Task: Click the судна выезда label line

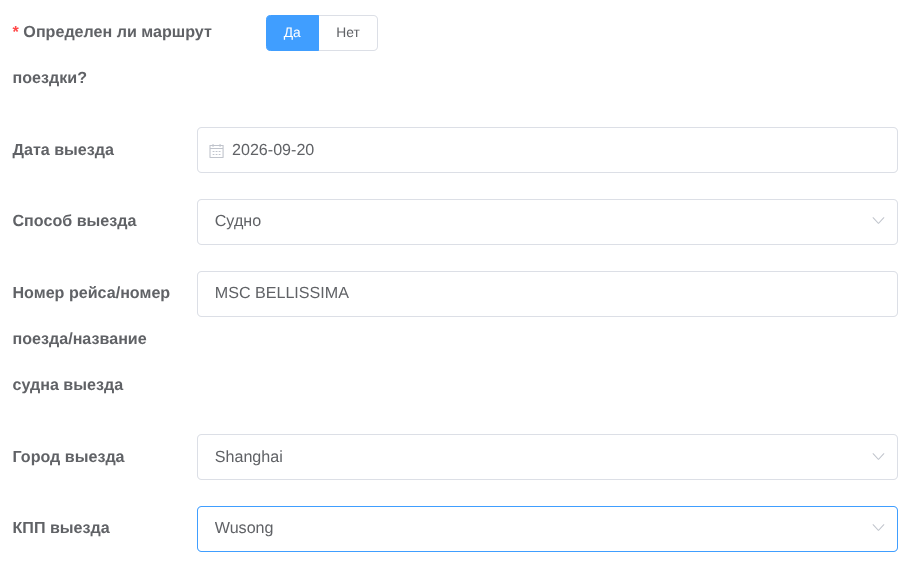Action: point(68,385)
